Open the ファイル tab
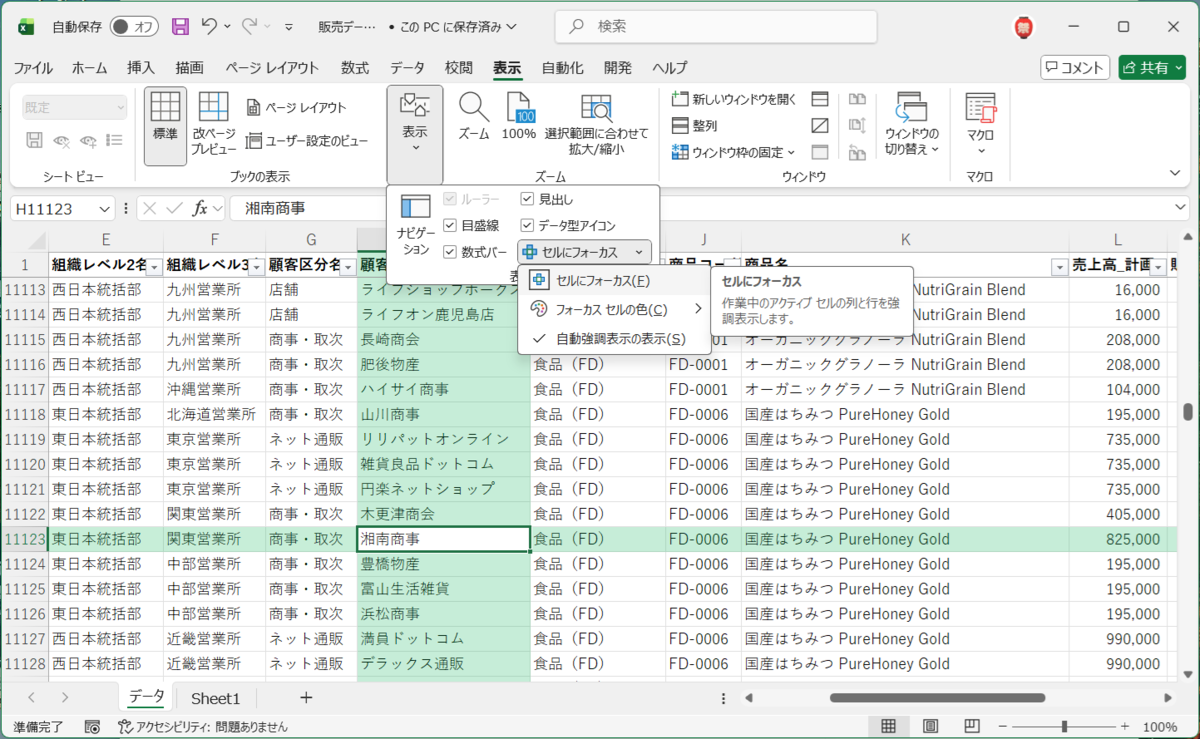The height and width of the screenshot is (739, 1200). point(33,68)
